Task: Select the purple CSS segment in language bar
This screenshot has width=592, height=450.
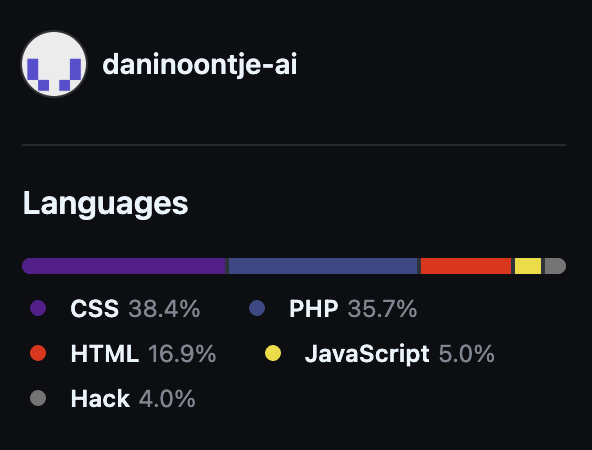Action: [123, 266]
